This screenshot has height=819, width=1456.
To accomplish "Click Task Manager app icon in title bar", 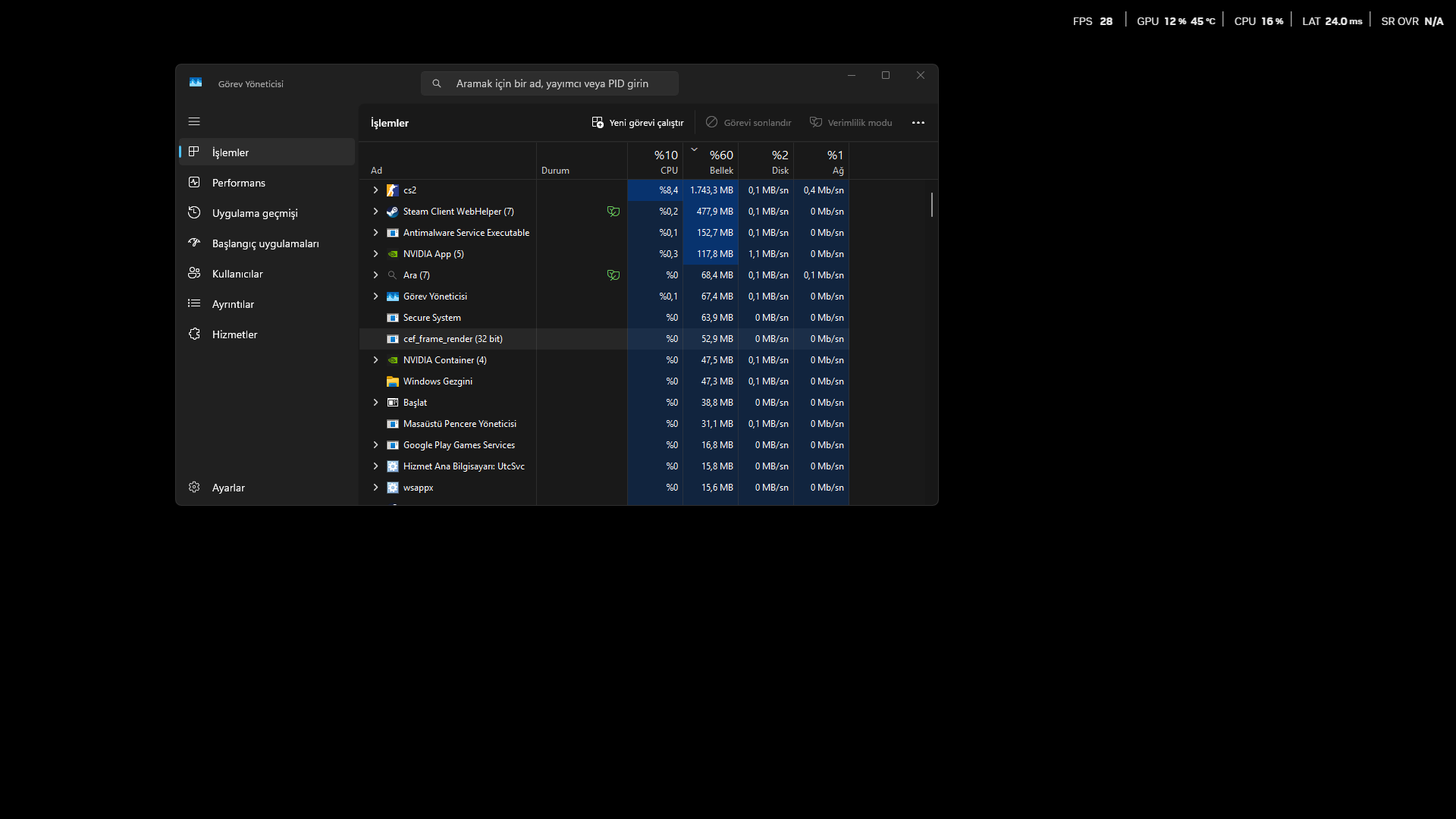I will pos(196,83).
